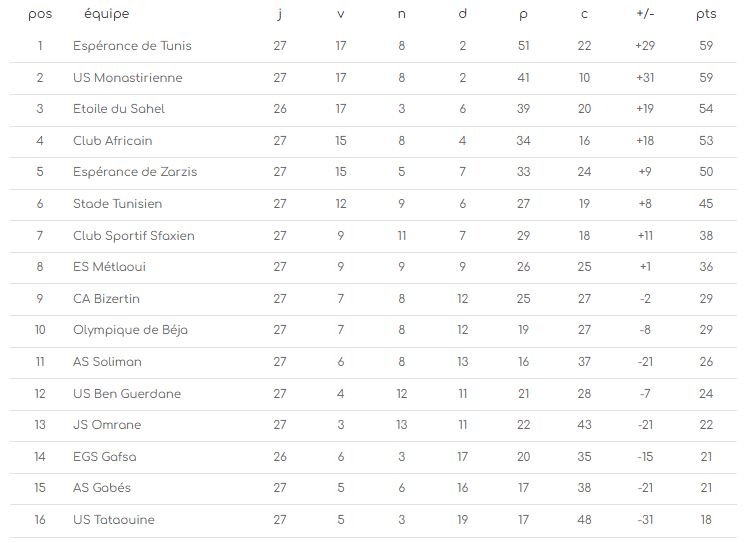Click the Club Africain team name

[113, 141]
